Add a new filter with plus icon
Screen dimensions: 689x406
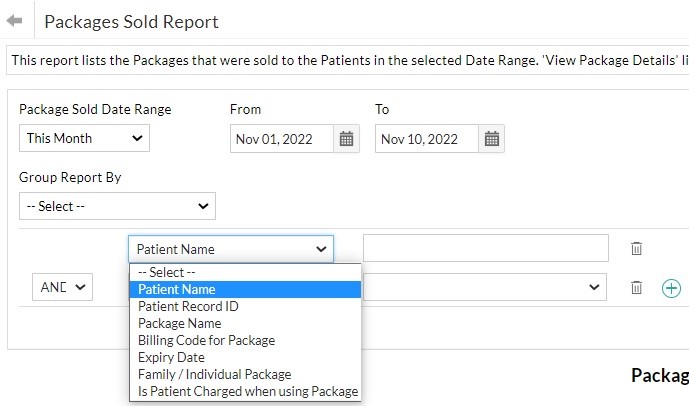[x=671, y=288]
